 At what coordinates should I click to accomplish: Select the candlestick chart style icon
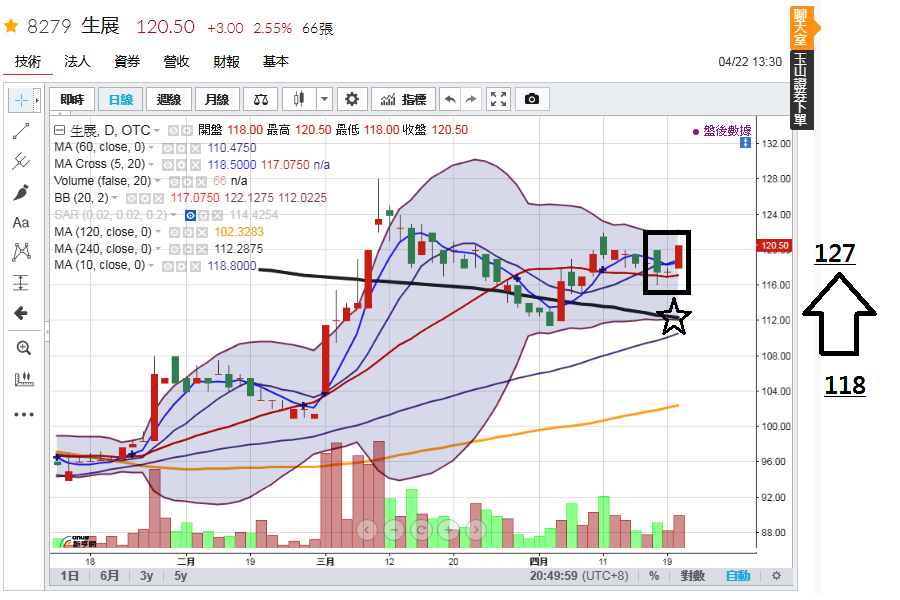pos(298,99)
